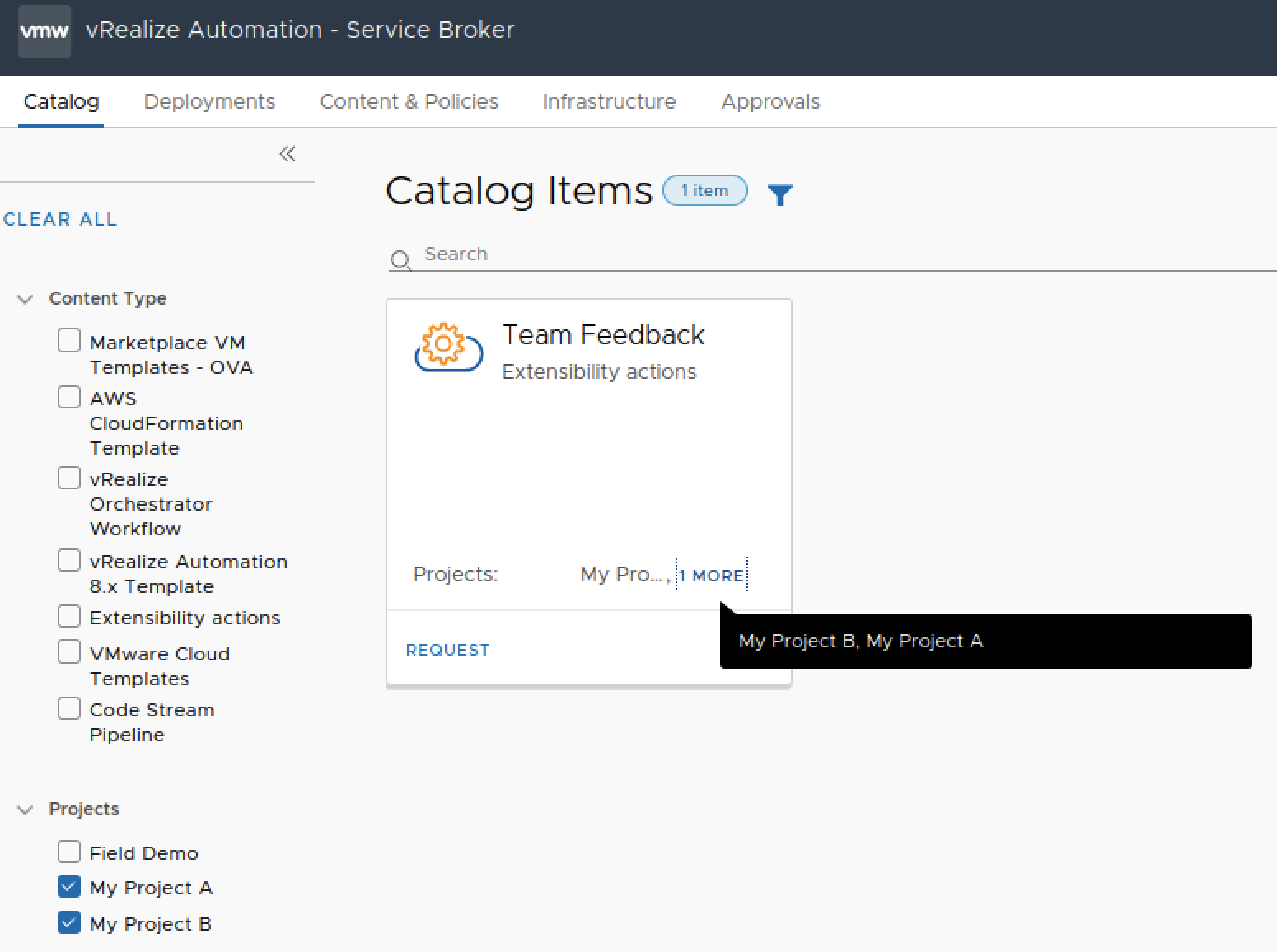1277x952 pixels.
Task: Click the vmw logo icon
Action: point(44,31)
